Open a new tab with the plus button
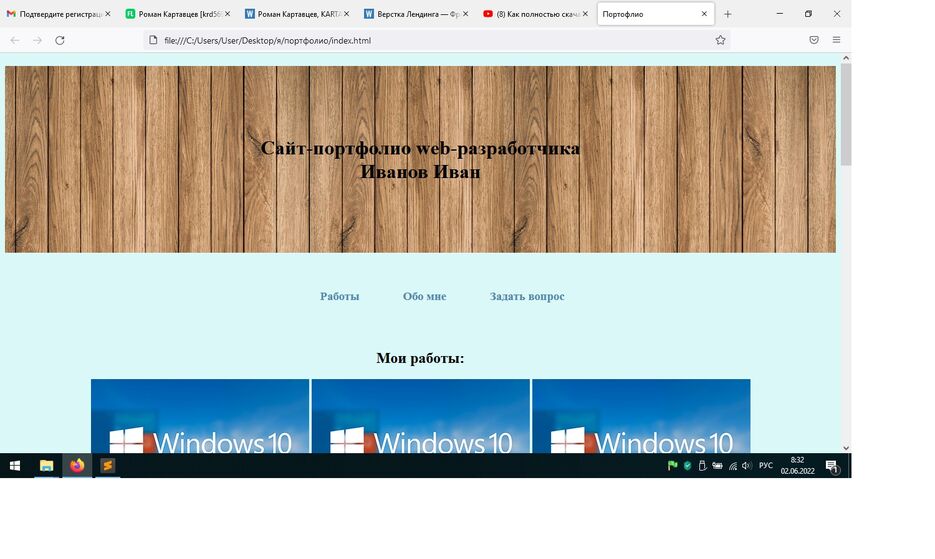 coord(727,14)
